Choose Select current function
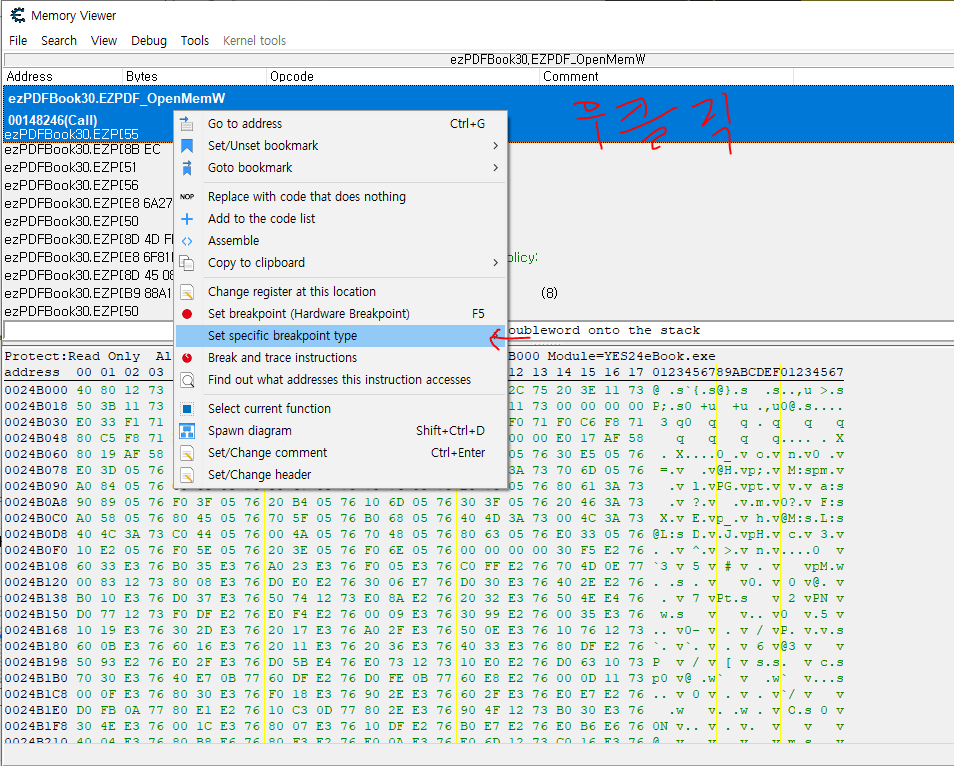954x766 pixels. coord(341,408)
